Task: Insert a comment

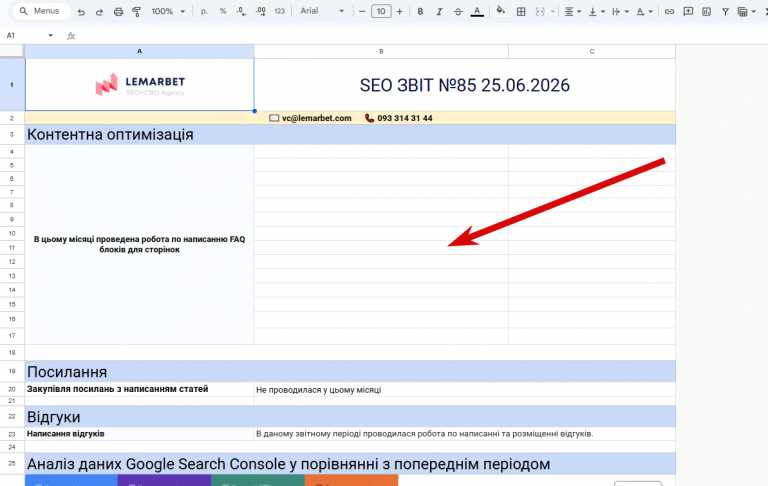Action: tap(688, 11)
